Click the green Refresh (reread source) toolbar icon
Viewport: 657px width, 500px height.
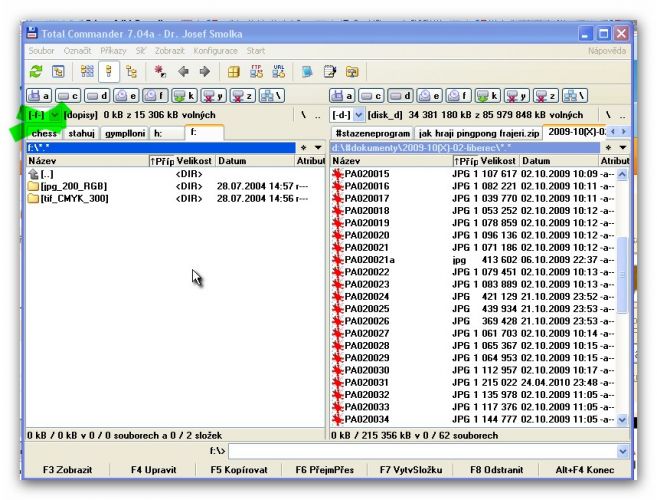[36, 72]
